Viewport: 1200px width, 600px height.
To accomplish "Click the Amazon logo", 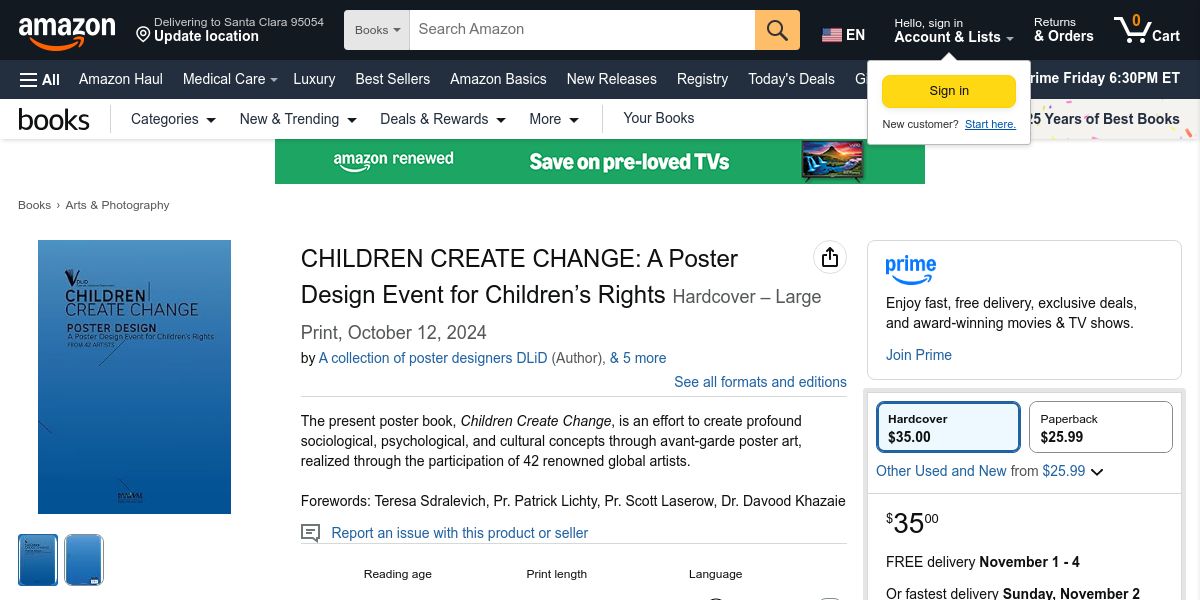I will [x=67, y=32].
